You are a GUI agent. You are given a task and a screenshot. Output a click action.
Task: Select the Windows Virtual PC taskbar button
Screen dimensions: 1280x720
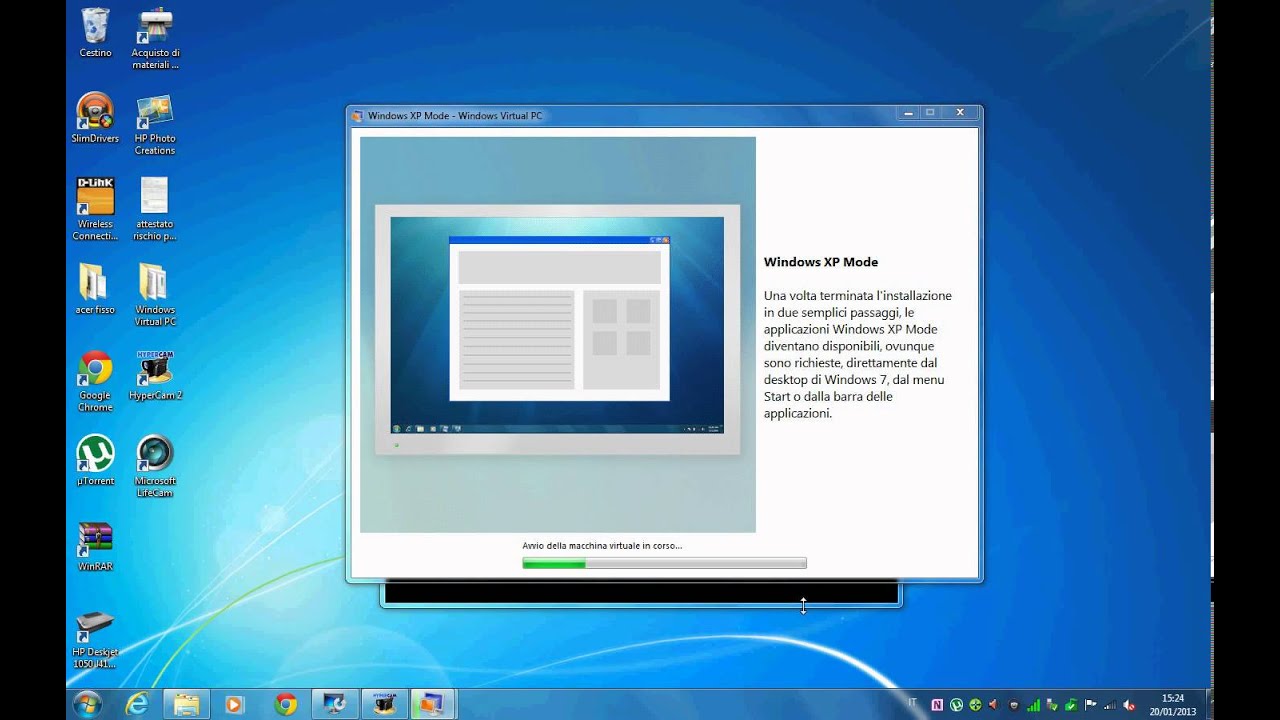tap(432, 704)
